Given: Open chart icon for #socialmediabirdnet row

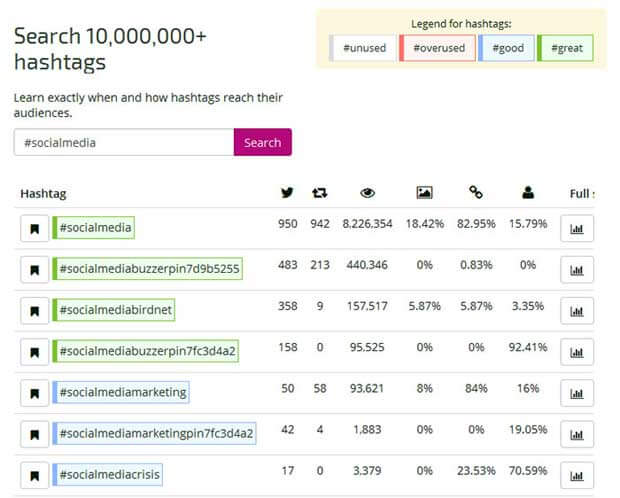Looking at the screenshot, I should coord(577,311).
